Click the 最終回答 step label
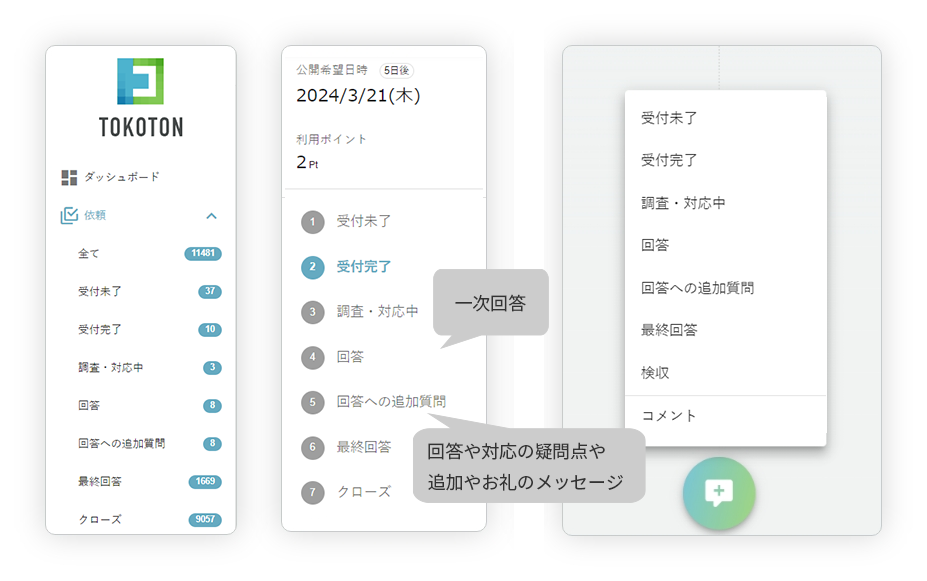 coord(364,447)
